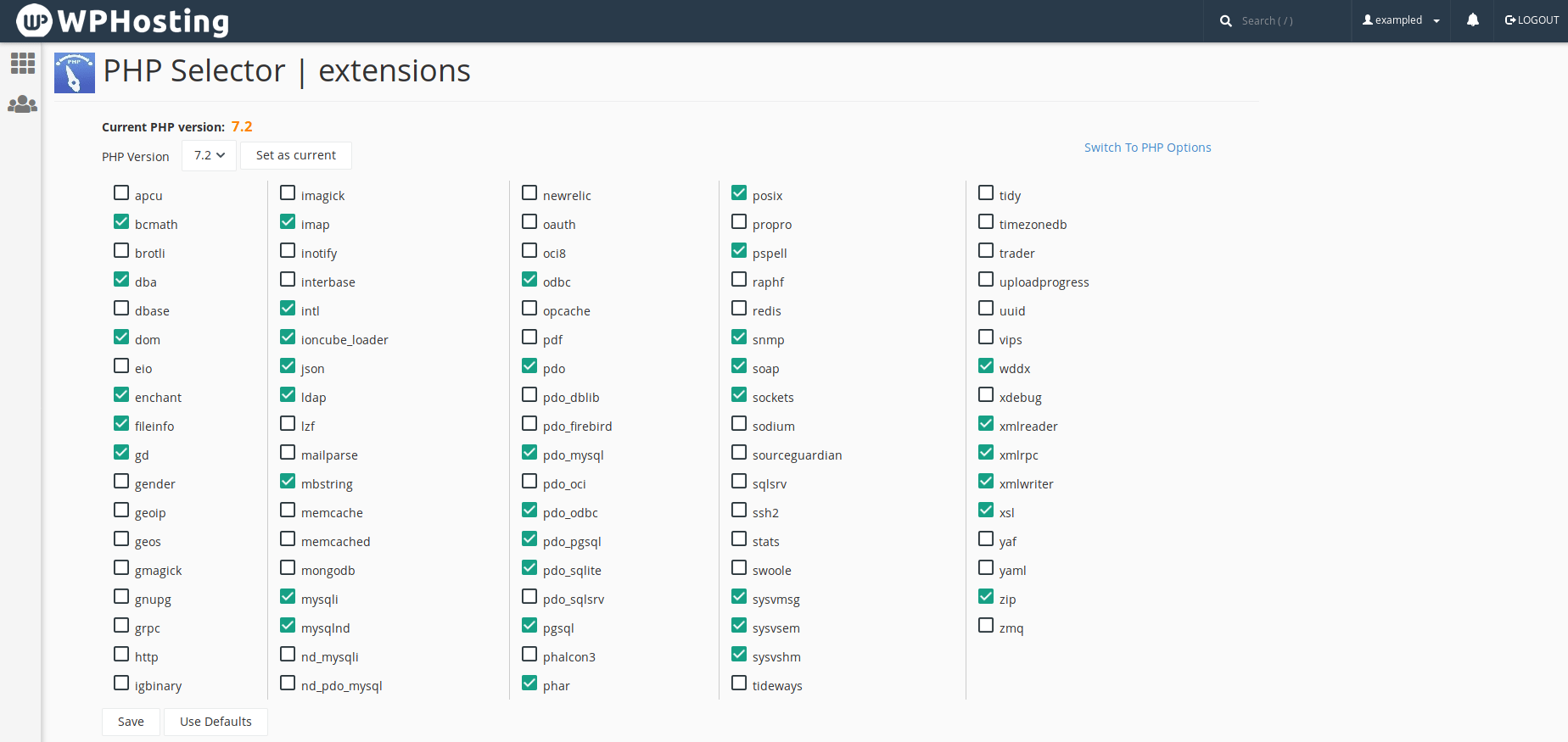
Task: Enable the opcache checkbox
Action: coord(529,309)
